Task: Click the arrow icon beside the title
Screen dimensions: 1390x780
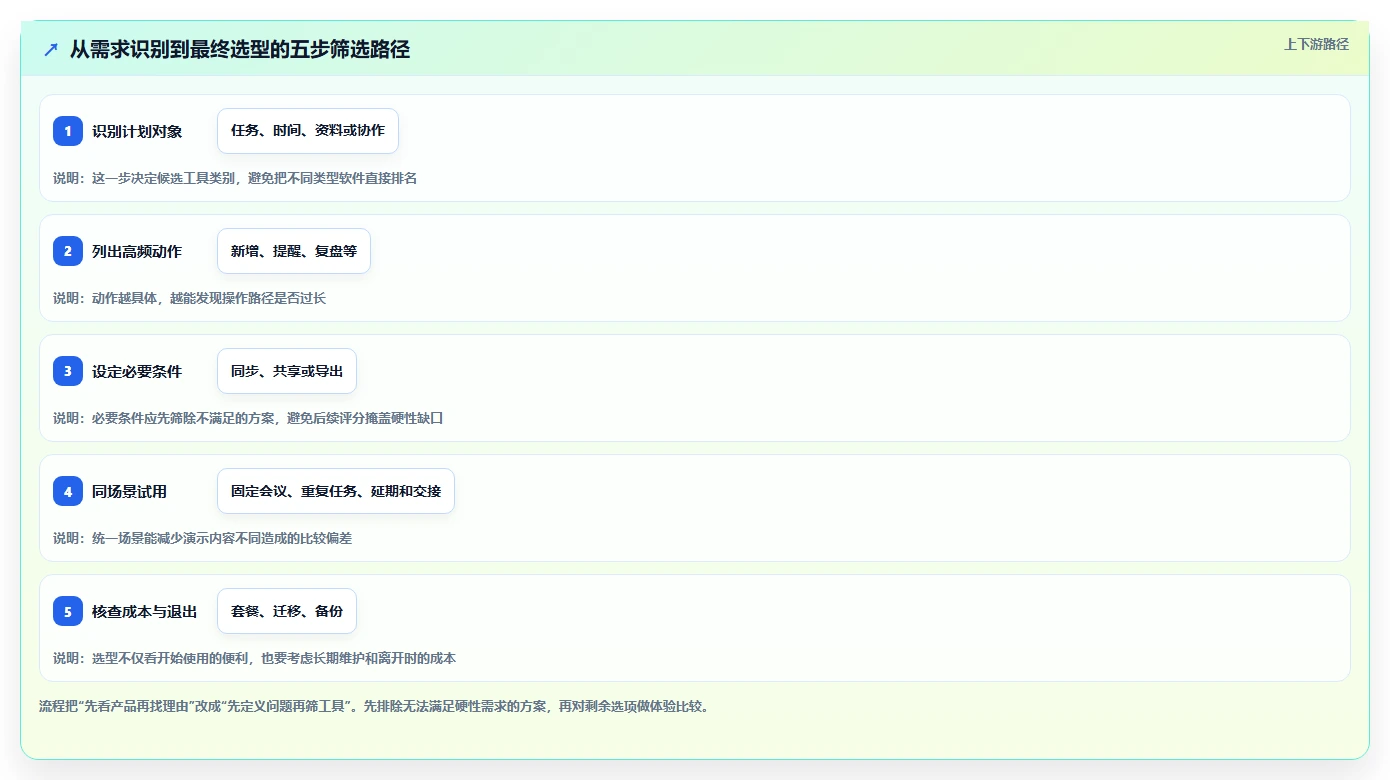Action: pos(51,49)
